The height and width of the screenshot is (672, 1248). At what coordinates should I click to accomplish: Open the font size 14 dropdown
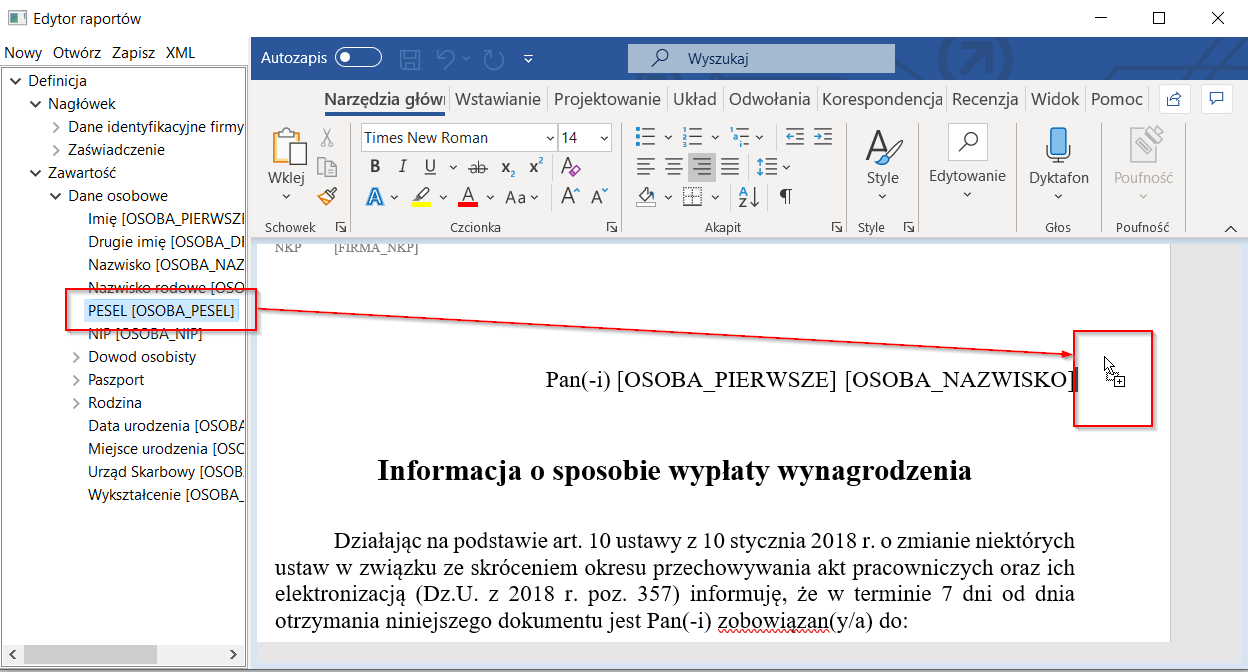click(x=604, y=138)
